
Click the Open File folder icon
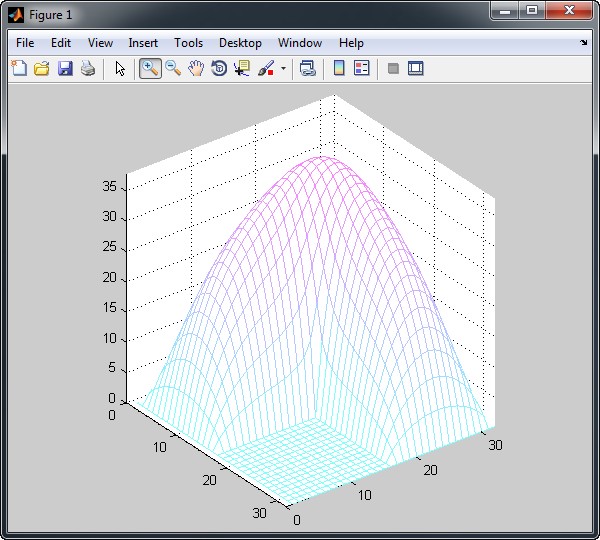tap(42, 69)
